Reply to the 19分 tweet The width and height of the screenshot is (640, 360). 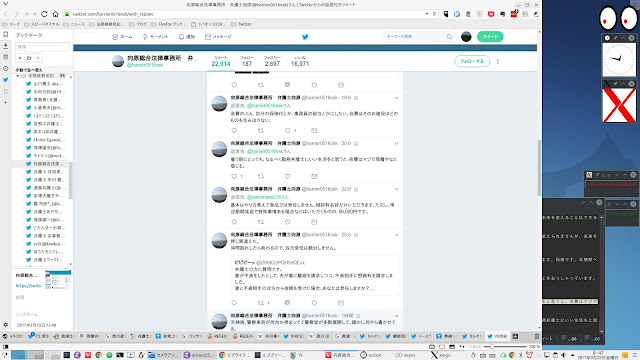coord(234,131)
